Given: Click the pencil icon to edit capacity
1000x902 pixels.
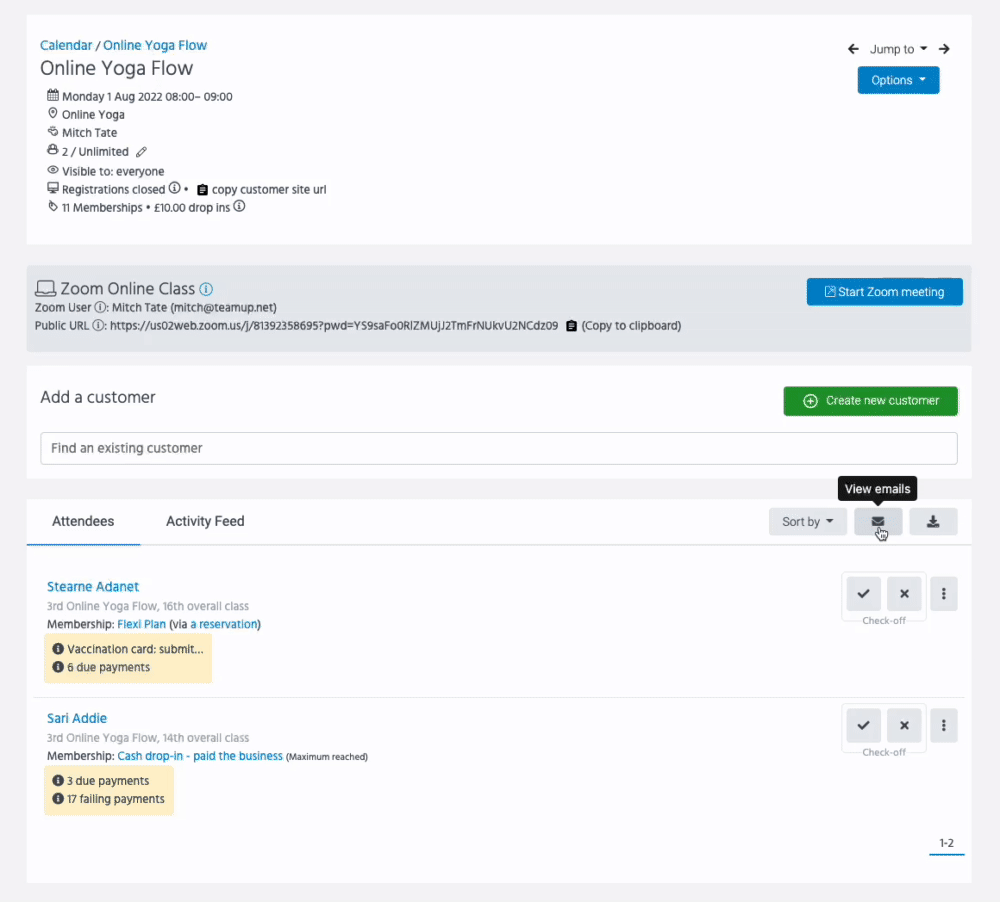Looking at the screenshot, I should (141, 152).
